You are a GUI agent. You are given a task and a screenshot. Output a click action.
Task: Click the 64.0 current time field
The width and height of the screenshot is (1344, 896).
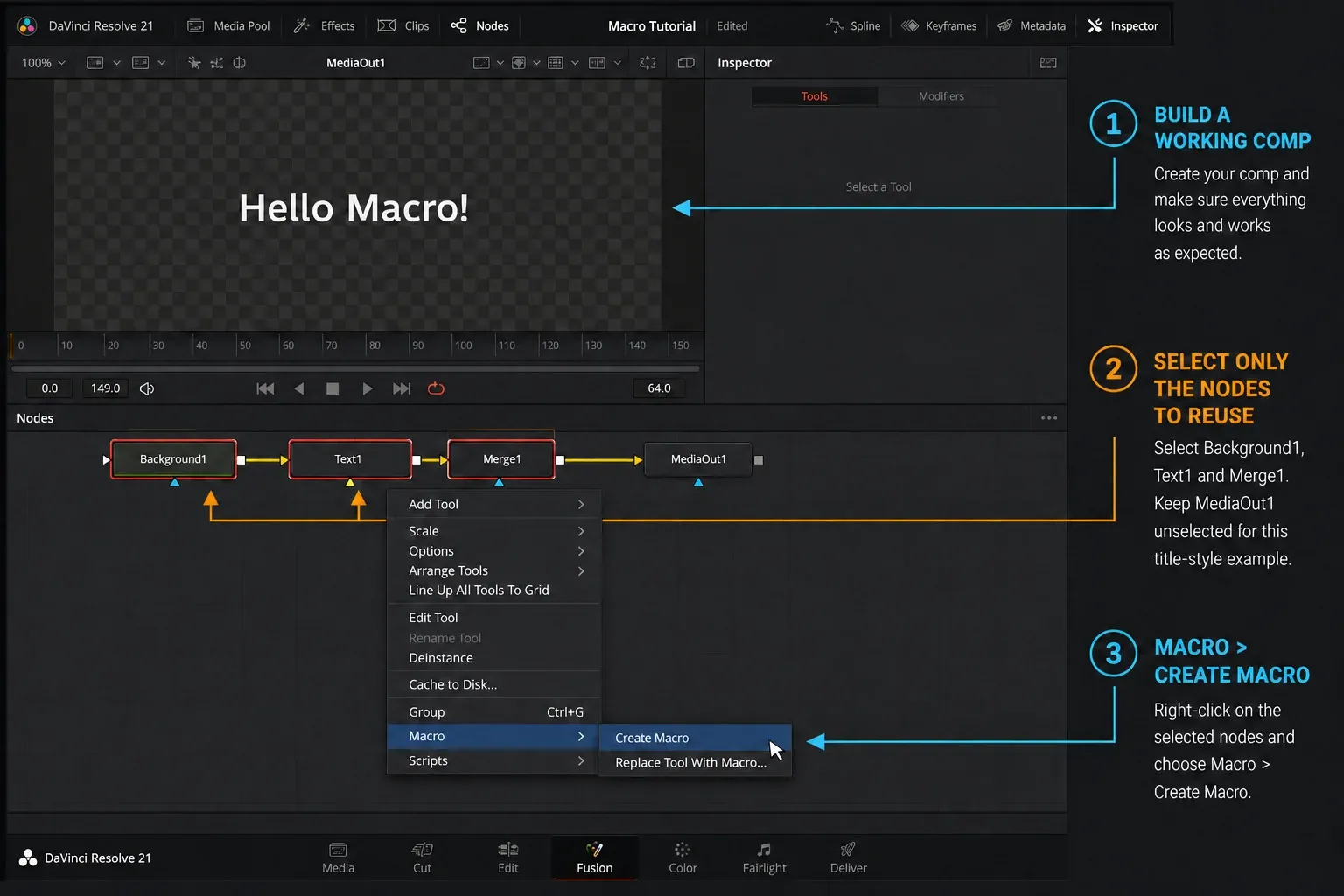[x=659, y=388]
